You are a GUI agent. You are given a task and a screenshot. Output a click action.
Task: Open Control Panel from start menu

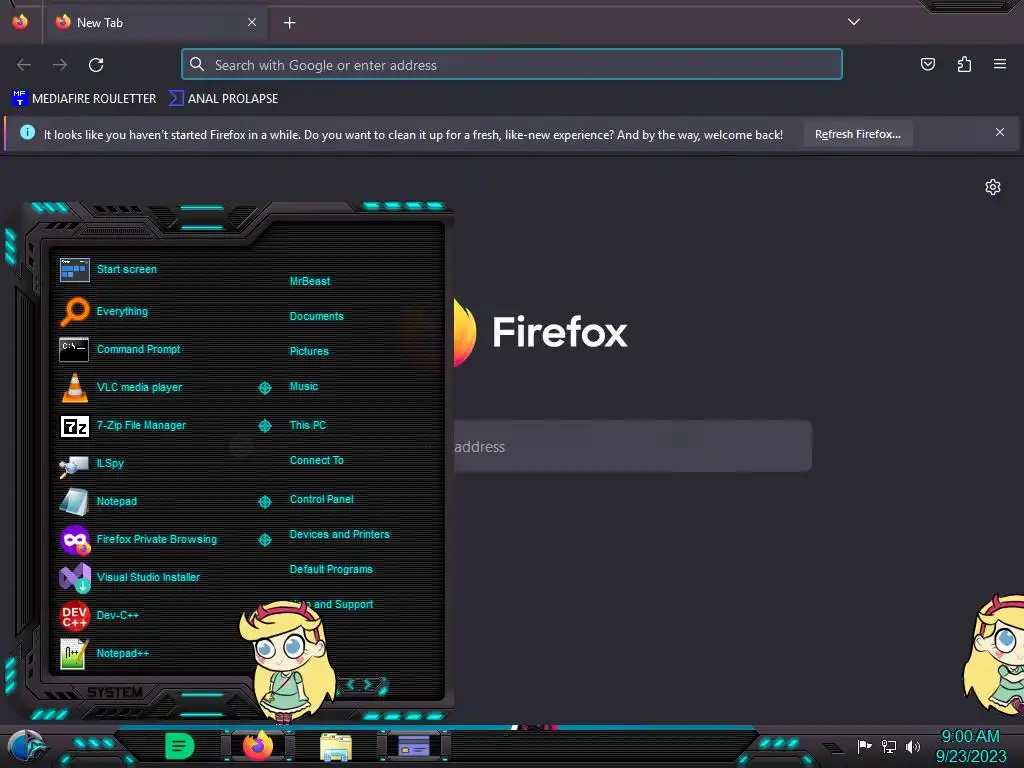pos(322,500)
